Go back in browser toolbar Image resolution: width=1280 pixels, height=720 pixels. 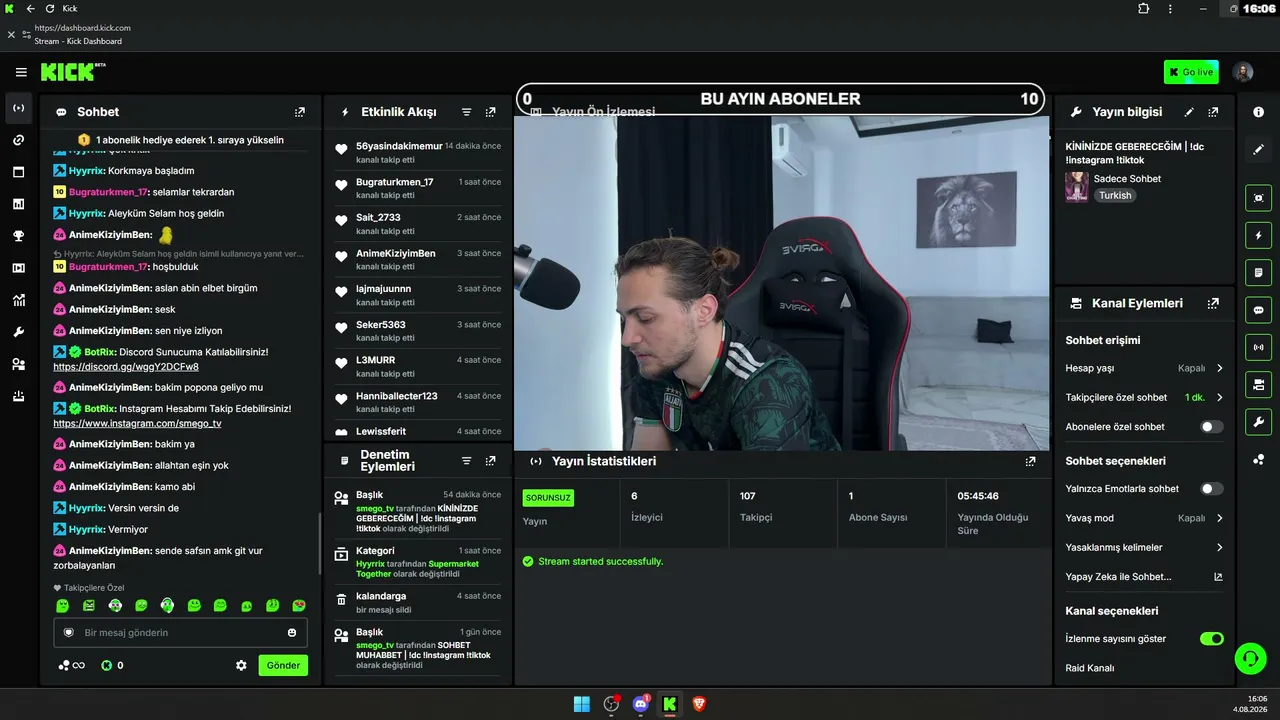point(30,8)
